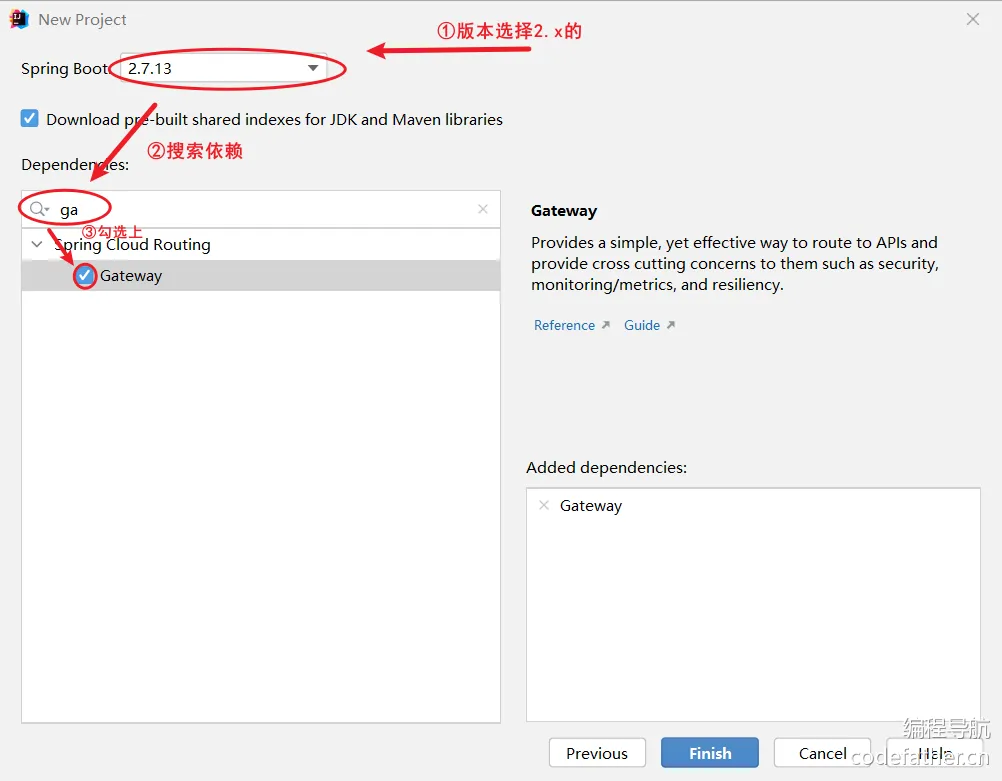Uncheck the Gateway dependency checkbox
Screen dimensions: 1002x781
84,275
